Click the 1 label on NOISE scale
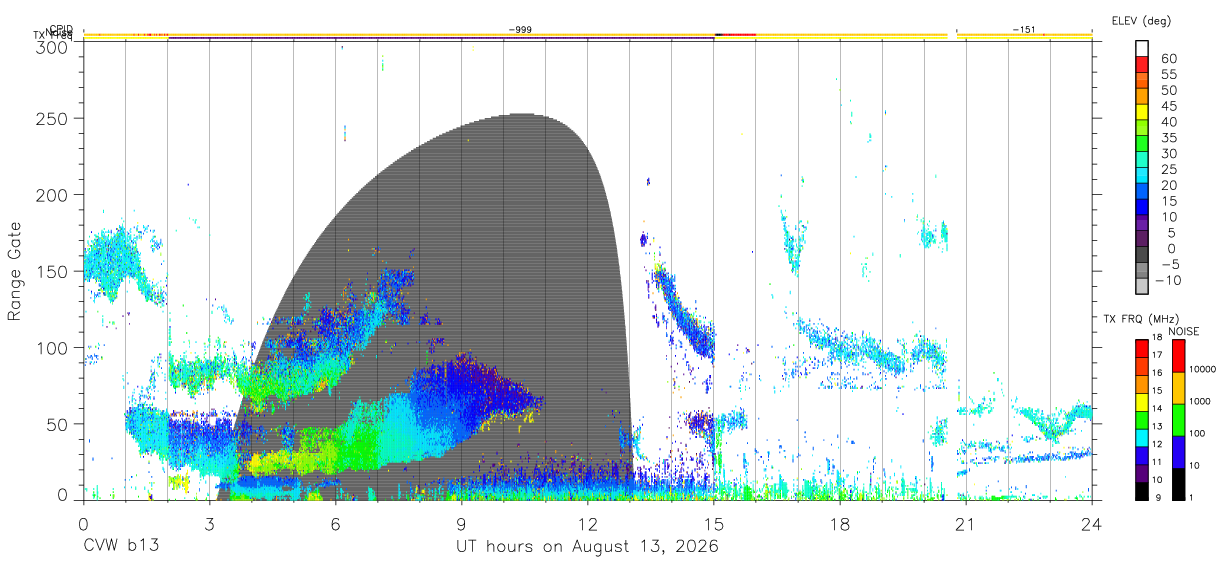1228x567 pixels. 1193,497
